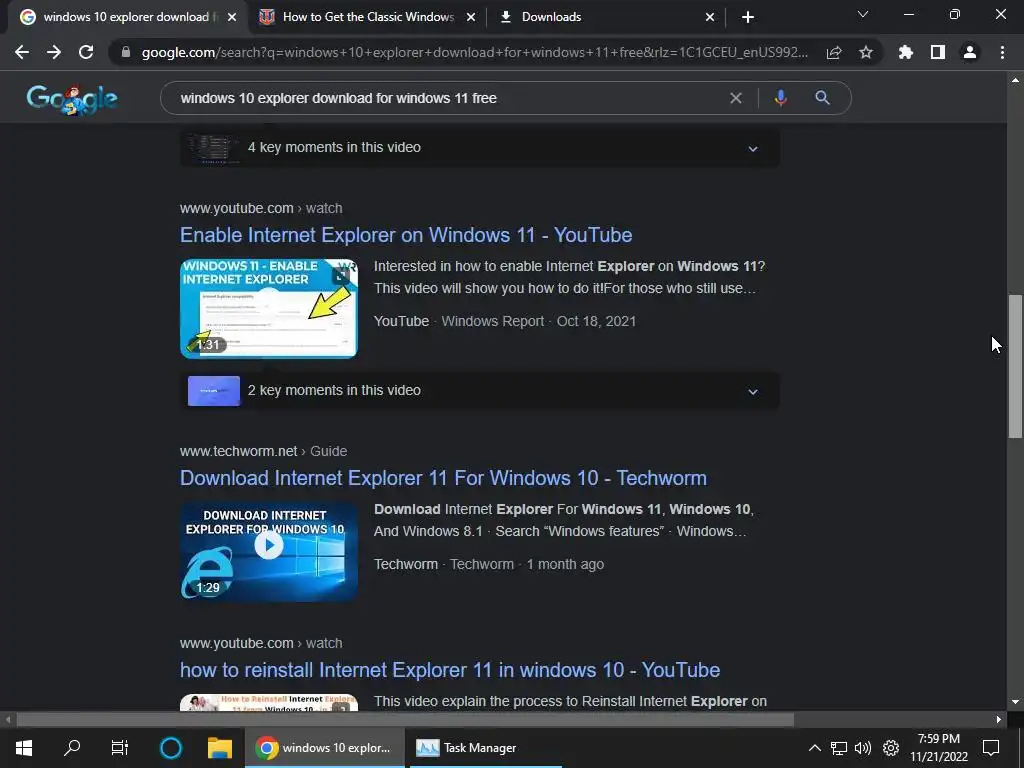Screen dimensions: 1024x768
Task: Open the Windows 11 Enable Internet Explorer thumbnail
Action: (x=269, y=308)
